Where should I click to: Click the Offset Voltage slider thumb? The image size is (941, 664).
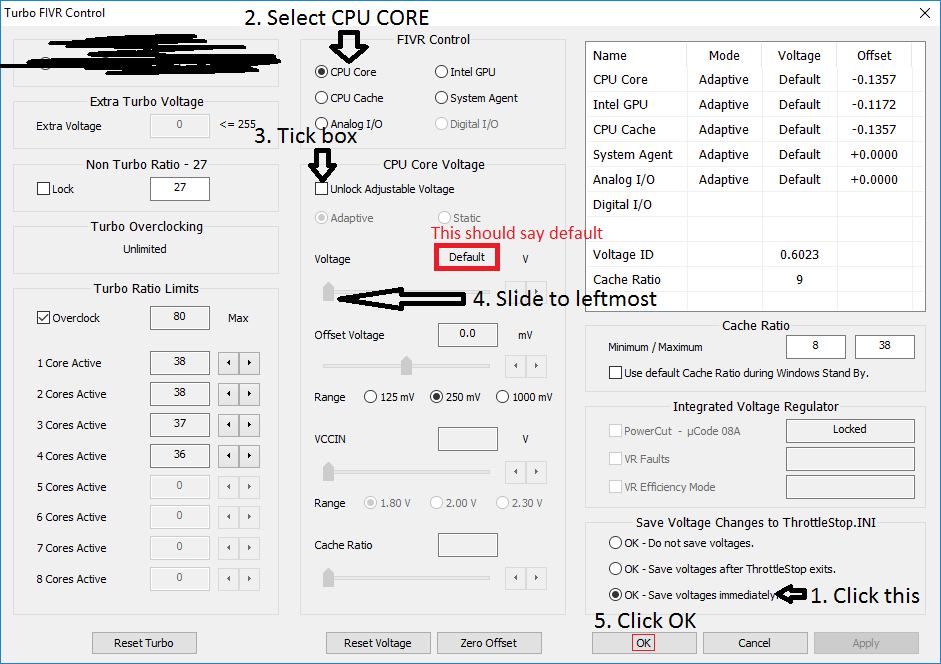click(406, 365)
